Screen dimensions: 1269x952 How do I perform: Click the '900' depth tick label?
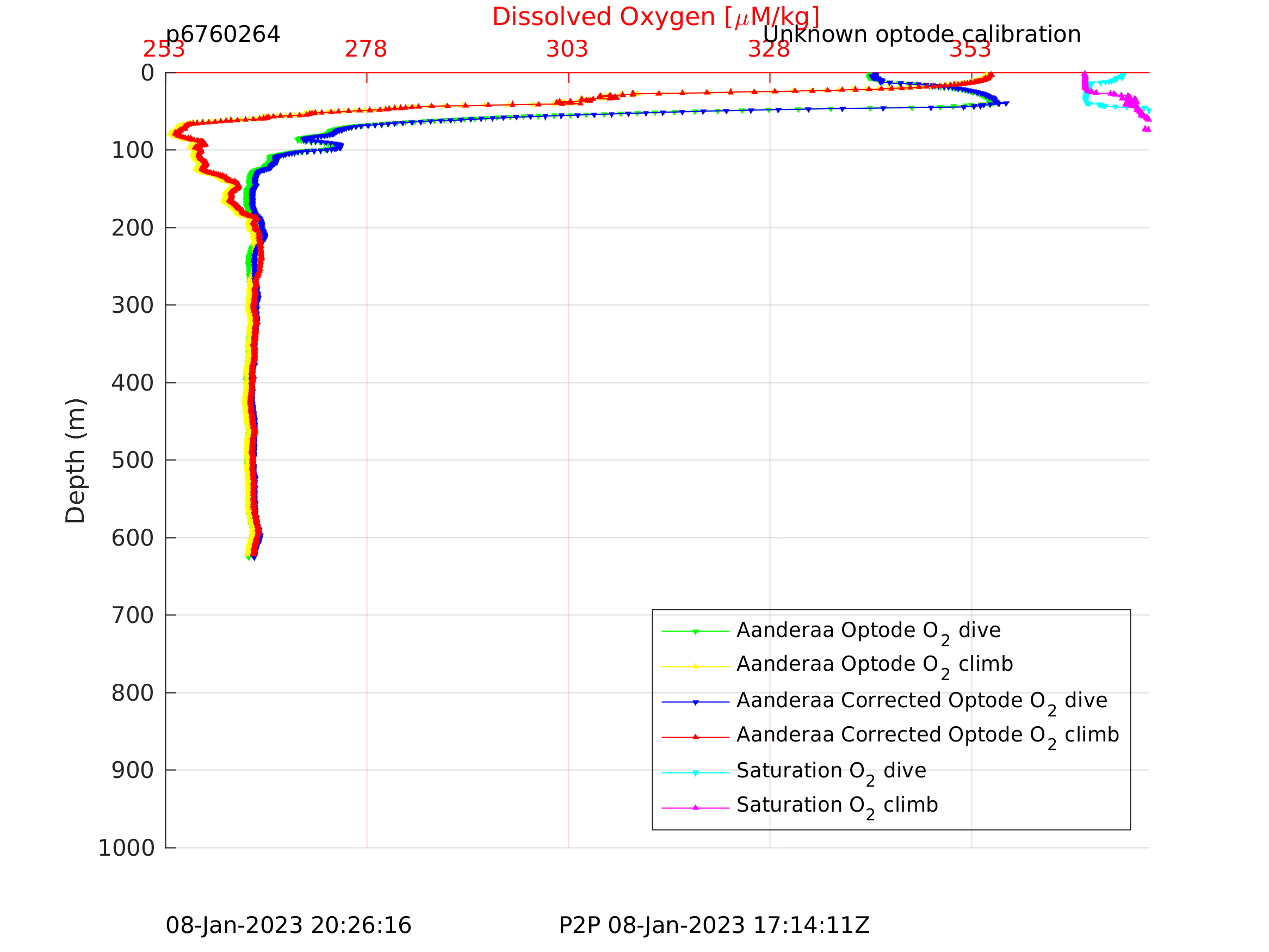[133, 770]
